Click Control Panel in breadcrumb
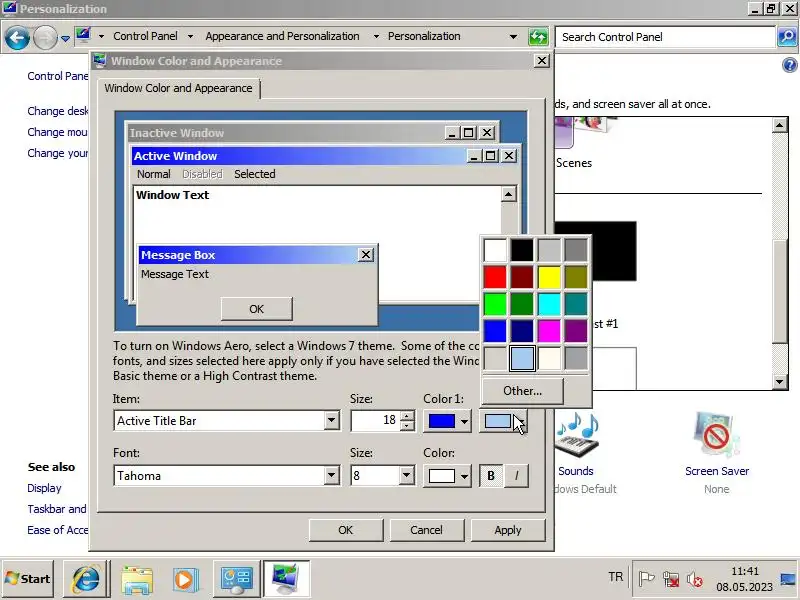The width and height of the screenshot is (800, 600). [x=145, y=36]
